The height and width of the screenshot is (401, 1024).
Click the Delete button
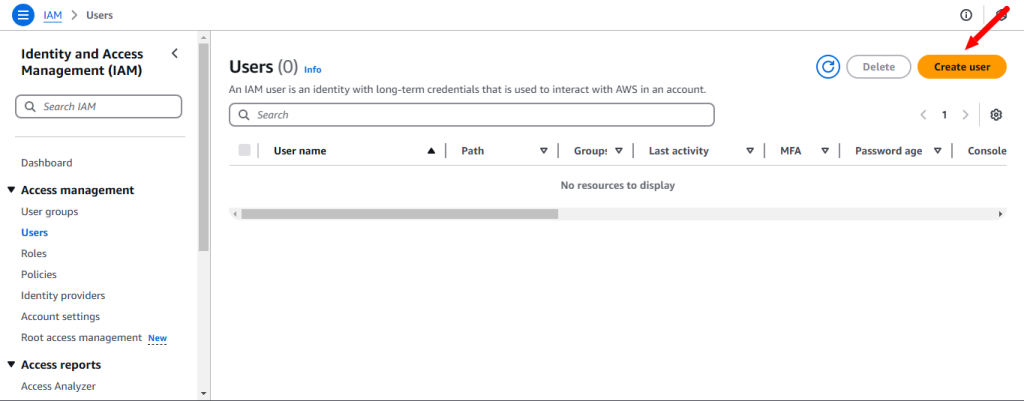(878, 67)
